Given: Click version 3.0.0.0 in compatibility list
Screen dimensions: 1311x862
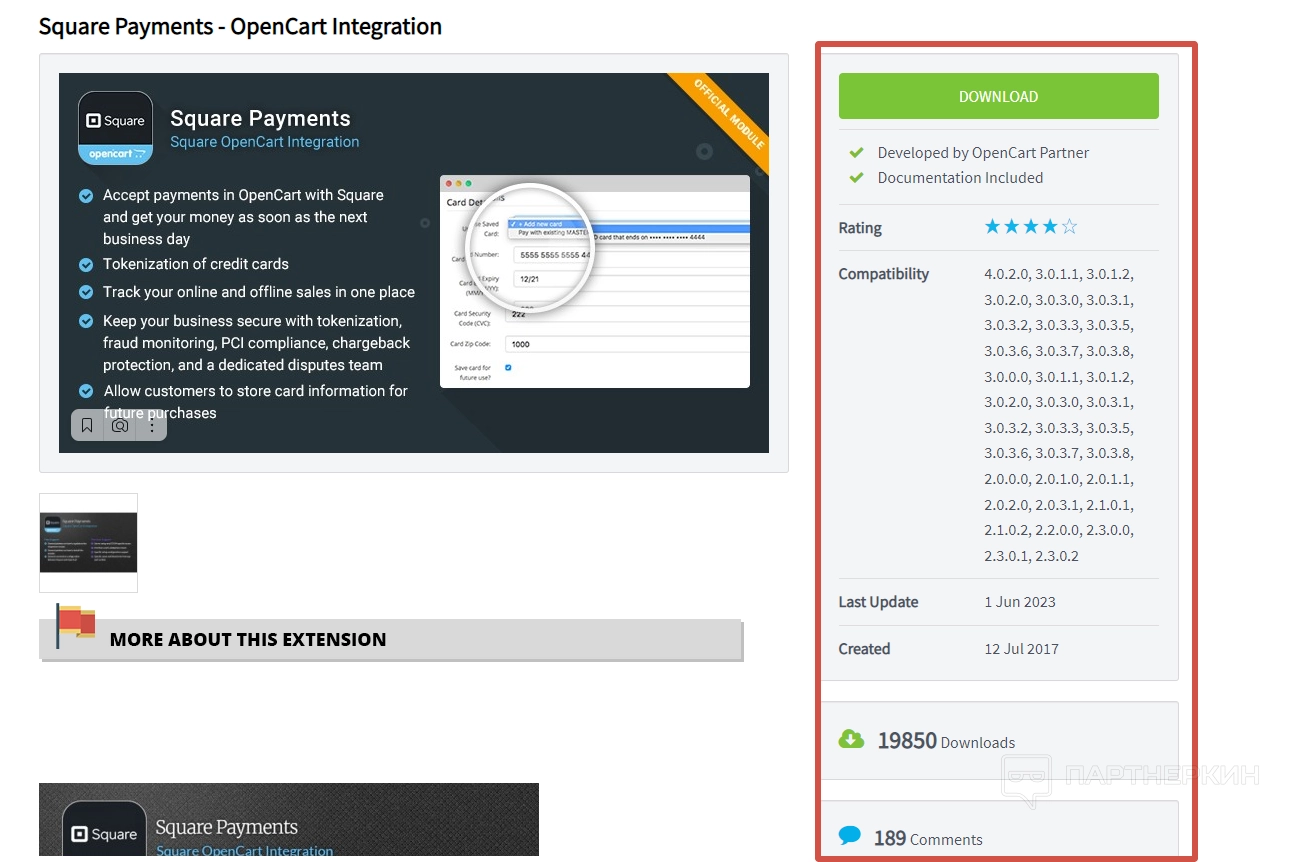Looking at the screenshot, I should [1007, 377].
